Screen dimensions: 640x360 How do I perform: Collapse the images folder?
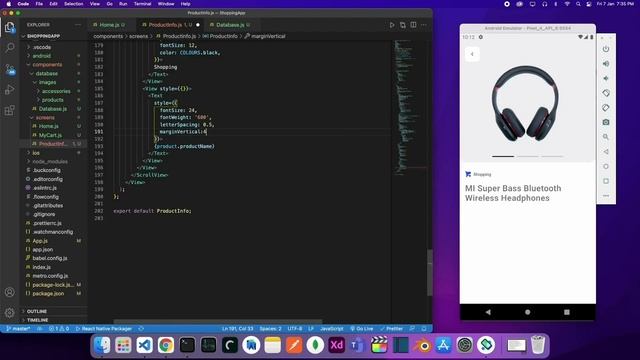click(47, 82)
